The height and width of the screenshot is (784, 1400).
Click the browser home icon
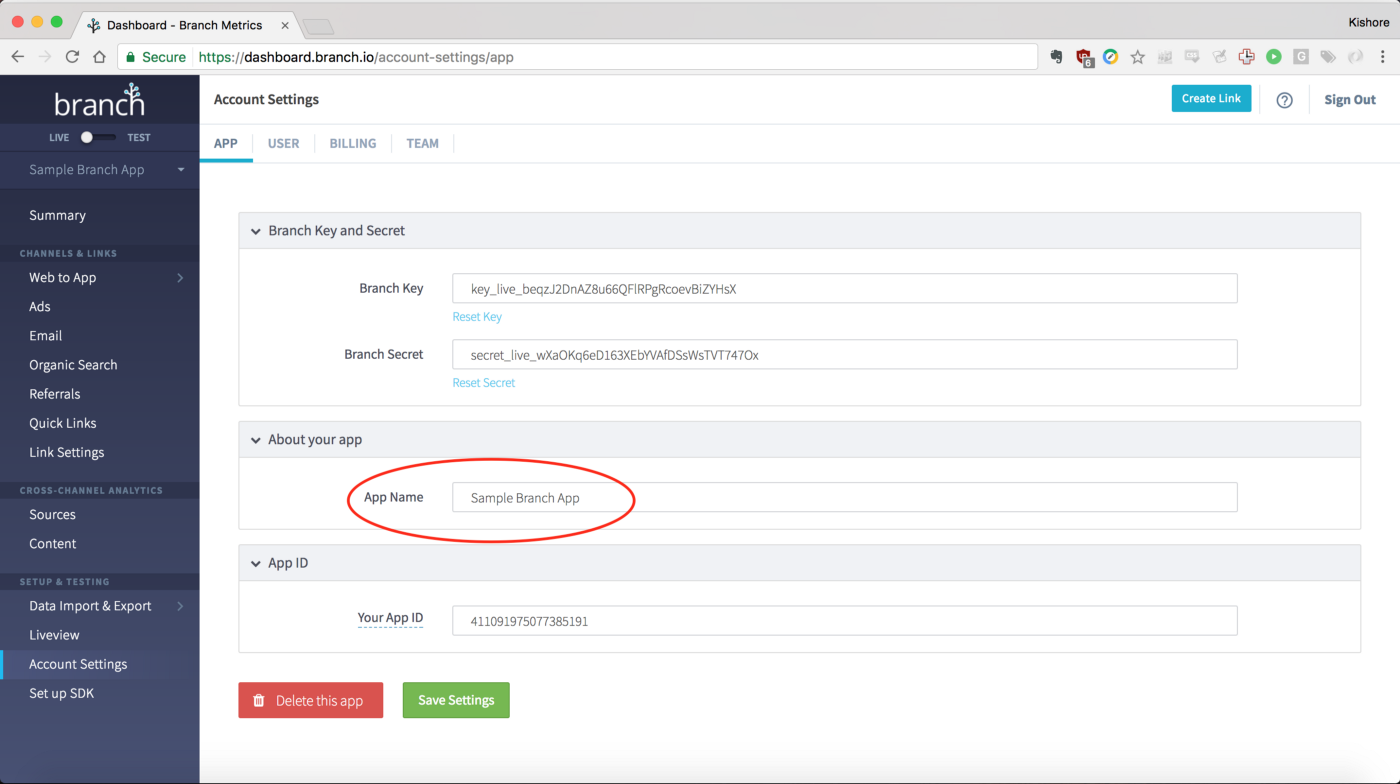point(99,57)
